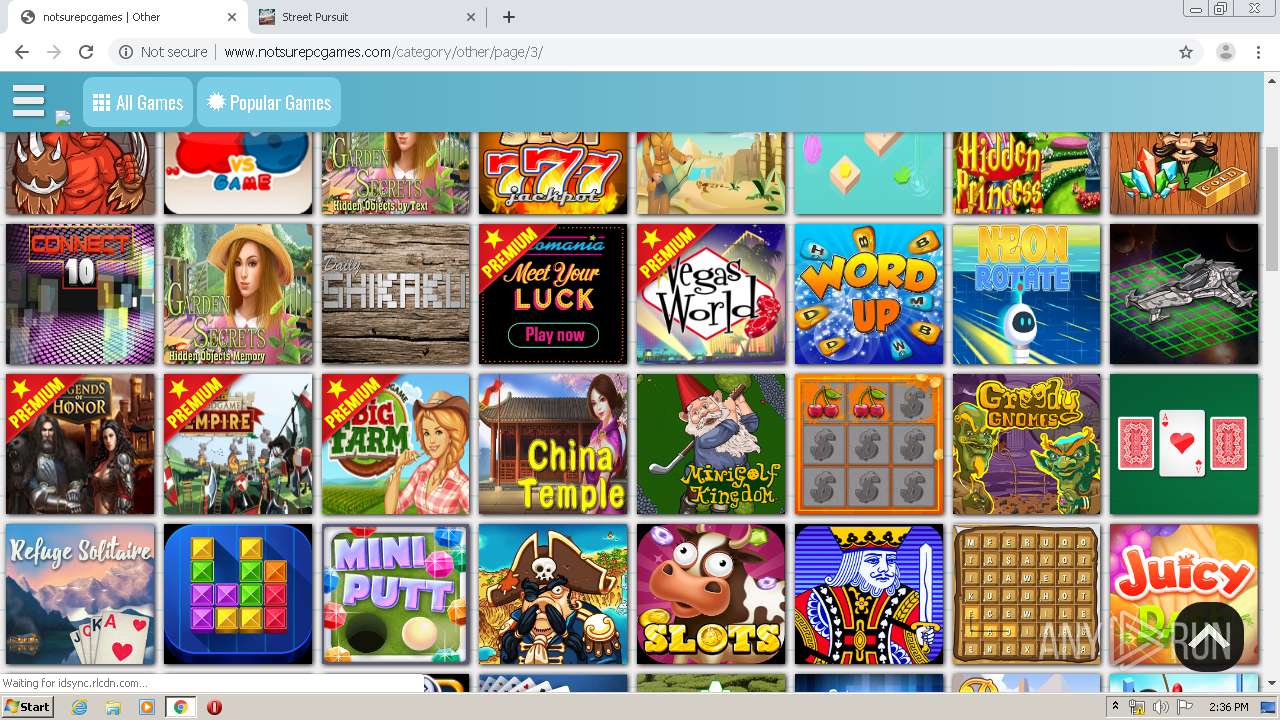Switch to the Street Pursuit tab
The width and height of the screenshot is (1280, 720).
click(x=367, y=17)
